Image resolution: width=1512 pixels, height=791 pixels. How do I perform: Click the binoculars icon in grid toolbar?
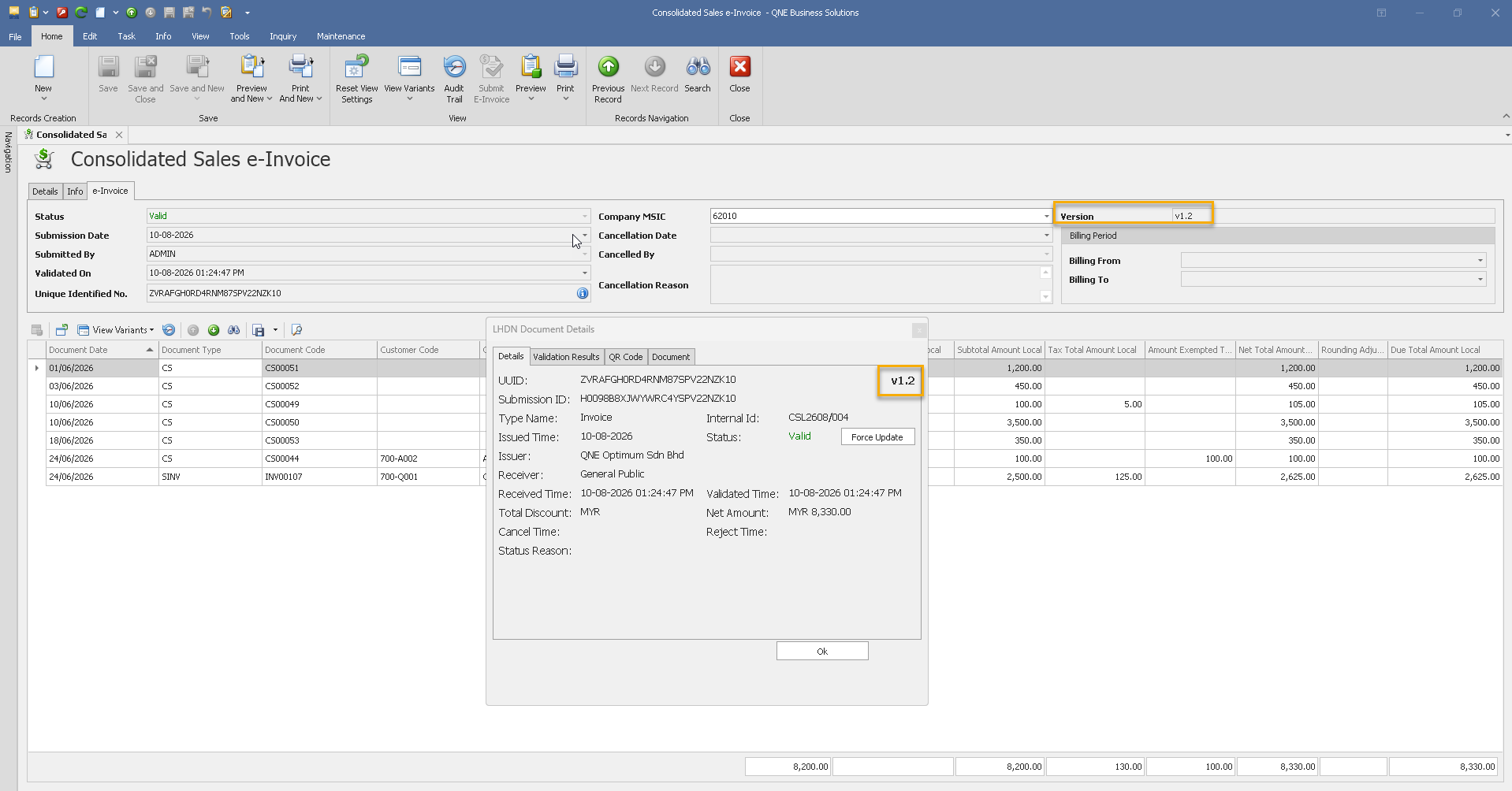pyautogui.click(x=234, y=330)
